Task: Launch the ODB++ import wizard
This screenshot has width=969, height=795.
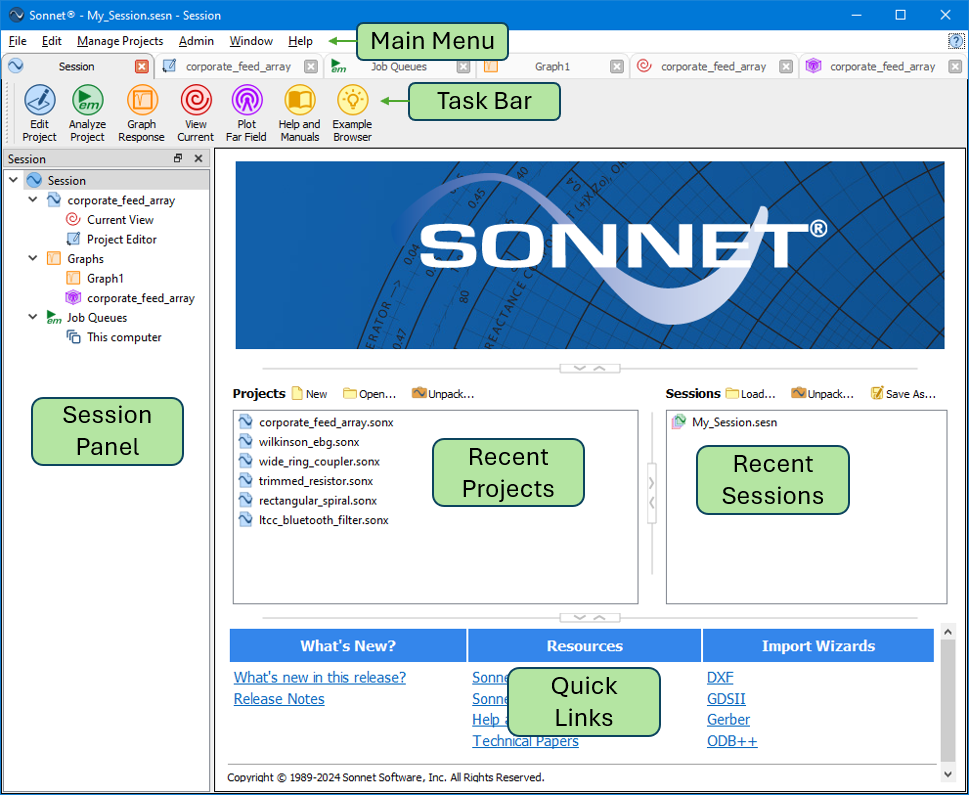Action: (x=732, y=741)
